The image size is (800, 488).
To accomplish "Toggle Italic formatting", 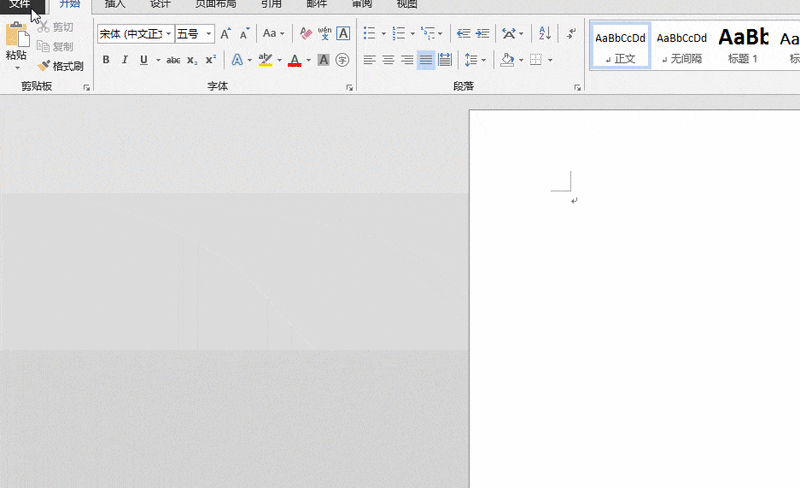I will click(125, 60).
